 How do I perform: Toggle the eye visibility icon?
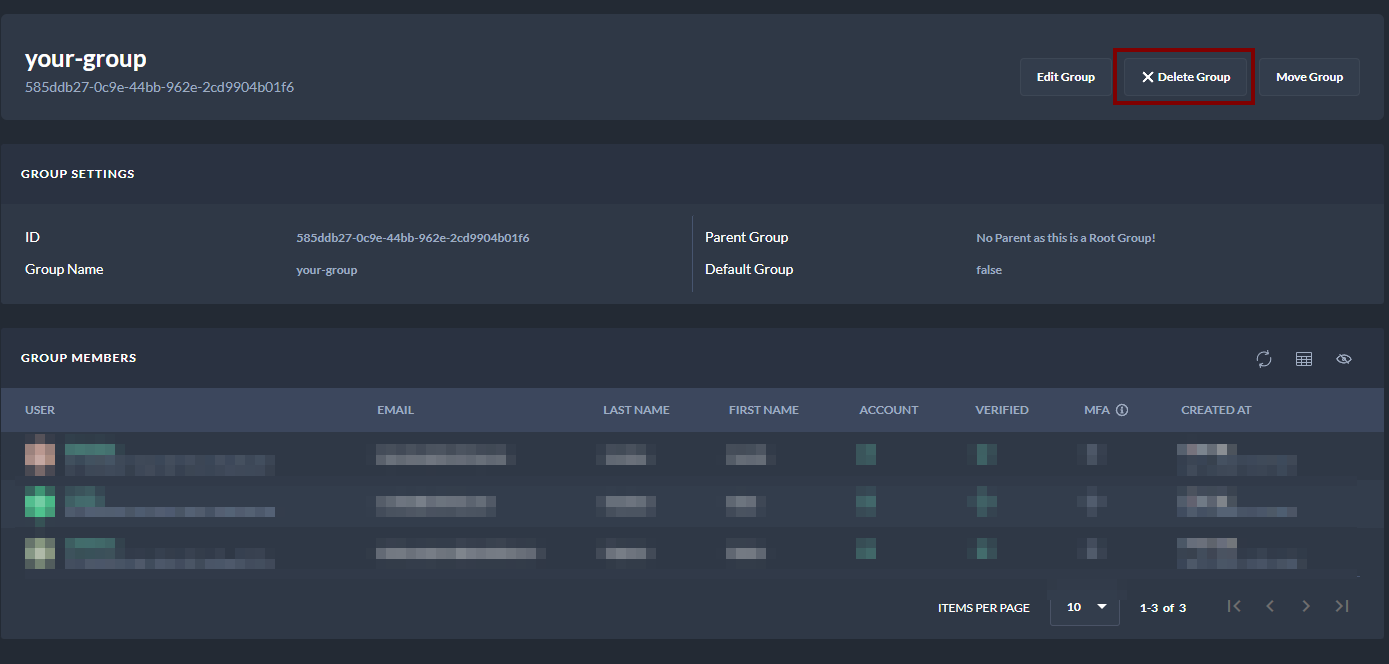[x=1344, y=359]
